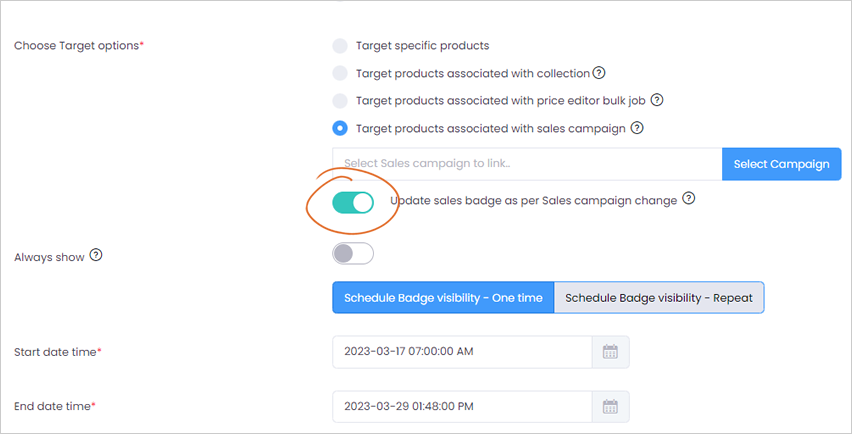Click the Select Campaign button
This screenshot has height=434, width=852.
[x=781, y=164]
